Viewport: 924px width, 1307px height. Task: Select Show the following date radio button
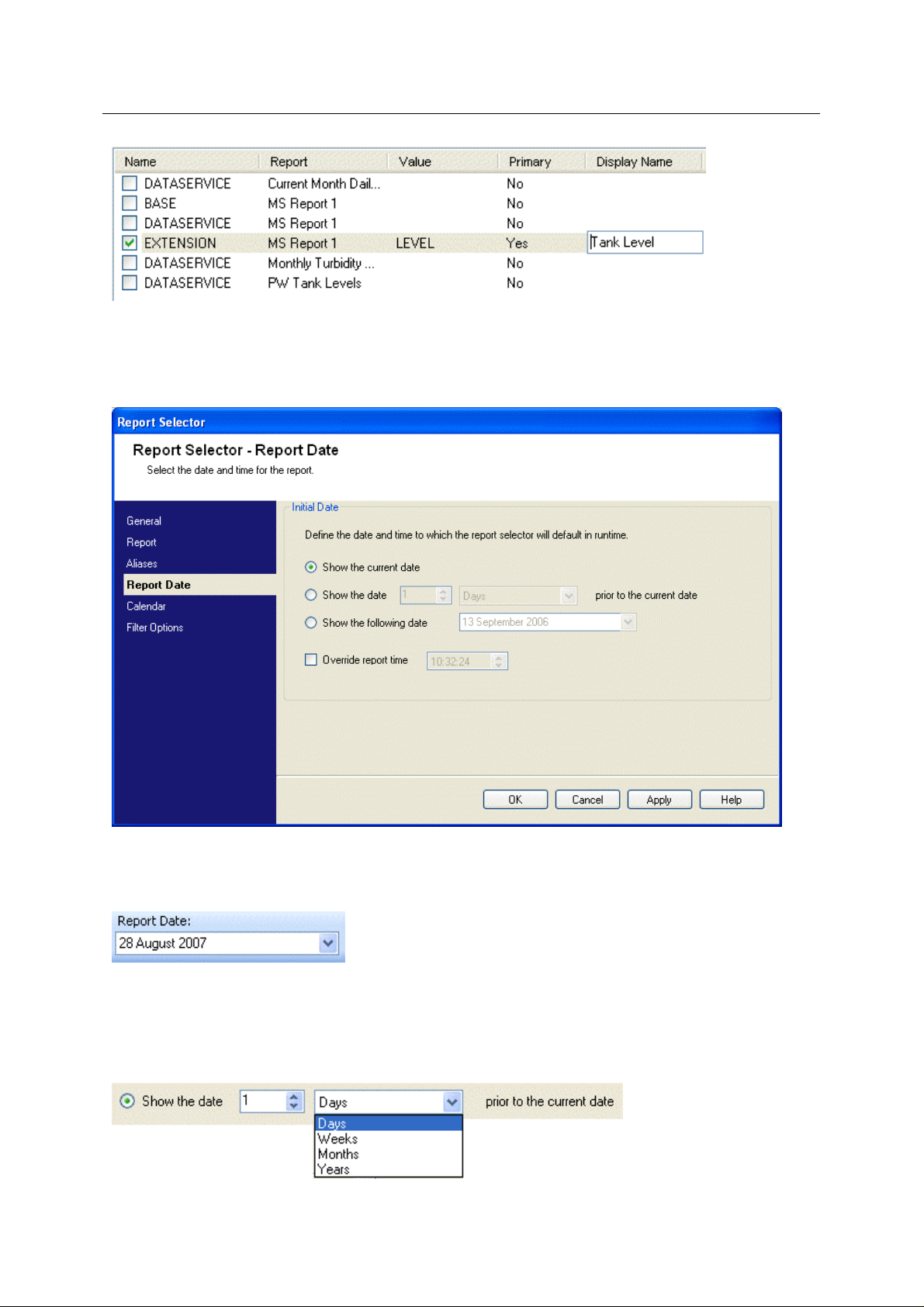click(311, 622)
